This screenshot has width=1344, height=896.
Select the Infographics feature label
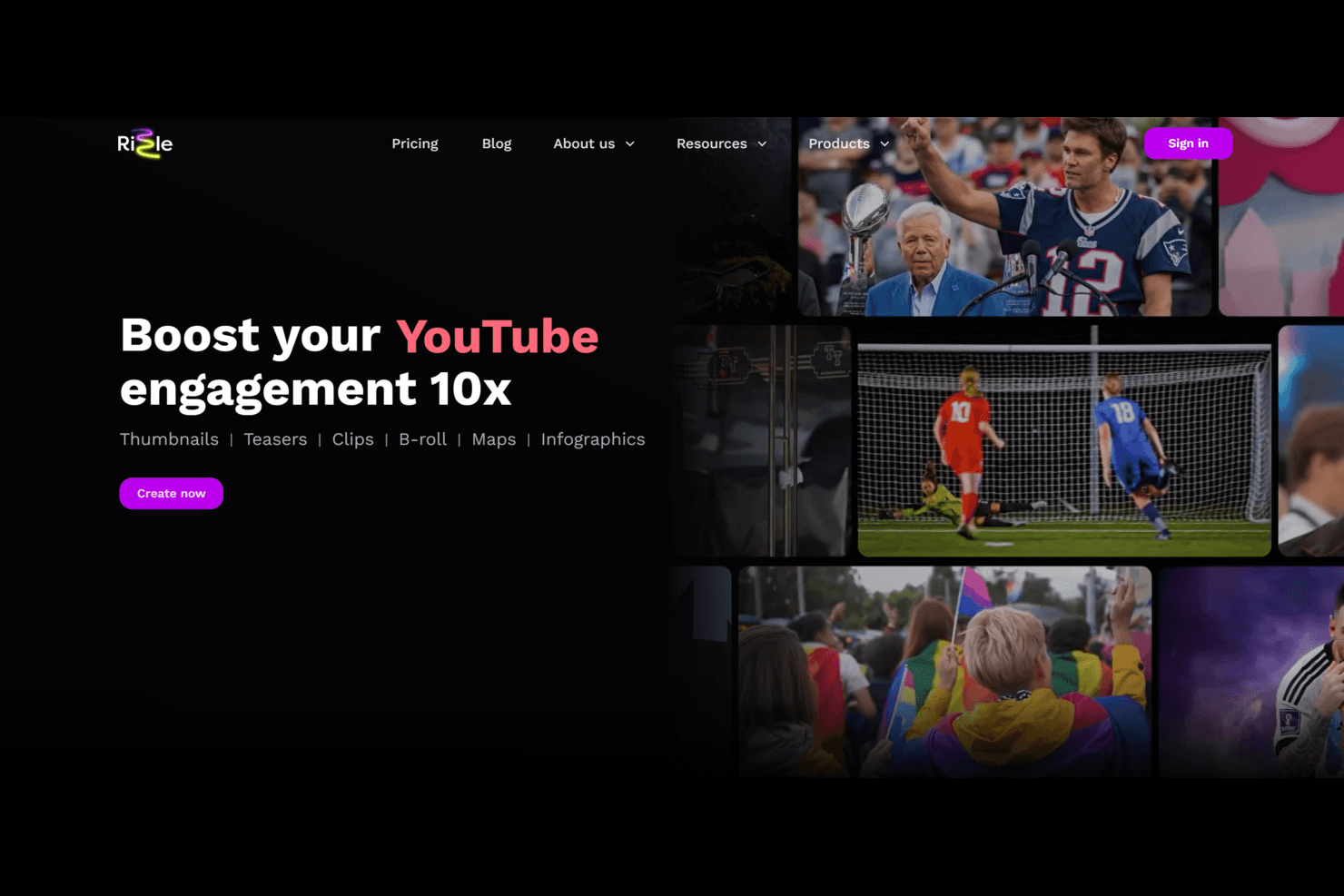tap(592, 439)
